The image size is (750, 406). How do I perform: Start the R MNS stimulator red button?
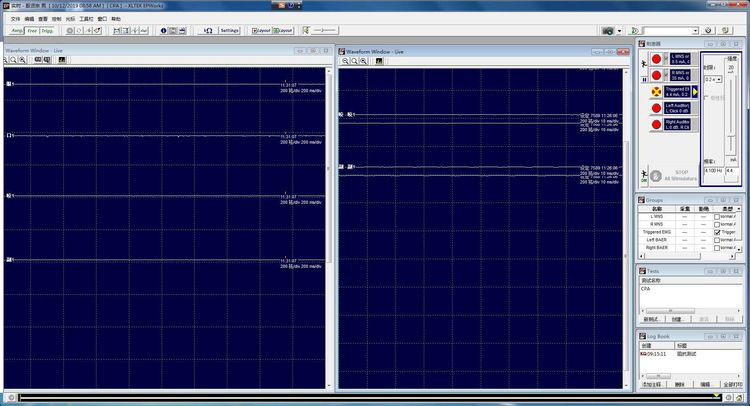[656, 75]
